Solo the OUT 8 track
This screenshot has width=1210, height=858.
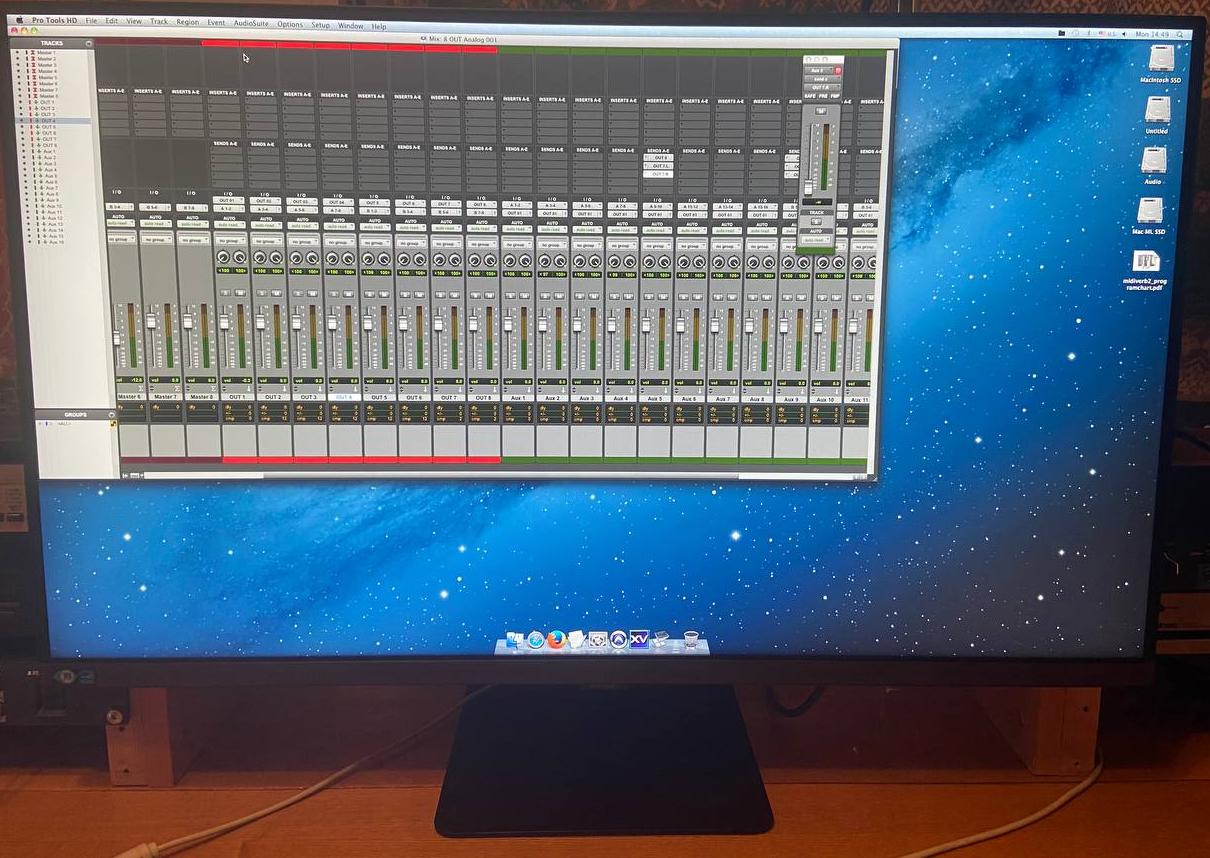475,295
